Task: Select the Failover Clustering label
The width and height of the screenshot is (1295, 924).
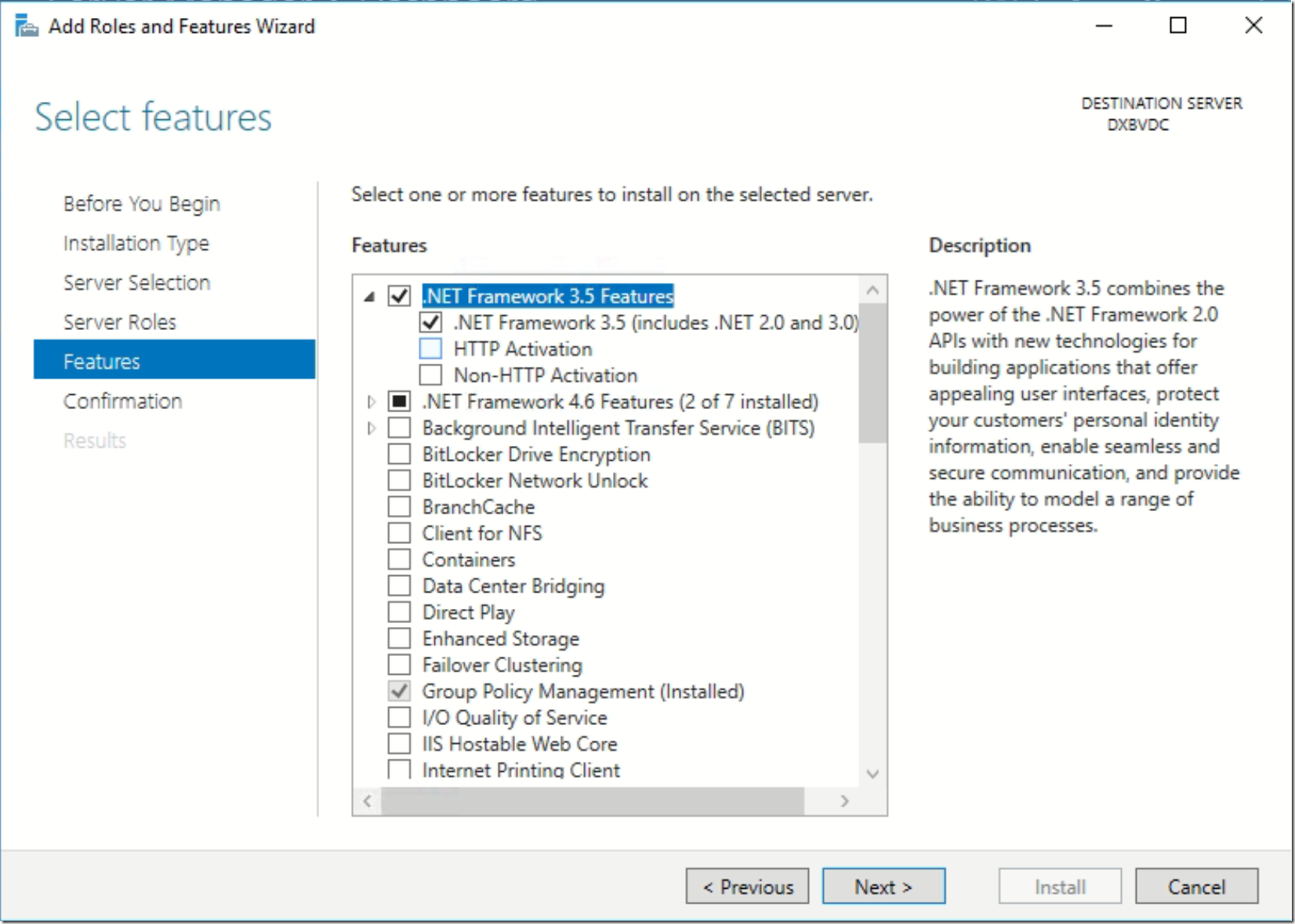Action: [502, 665]
